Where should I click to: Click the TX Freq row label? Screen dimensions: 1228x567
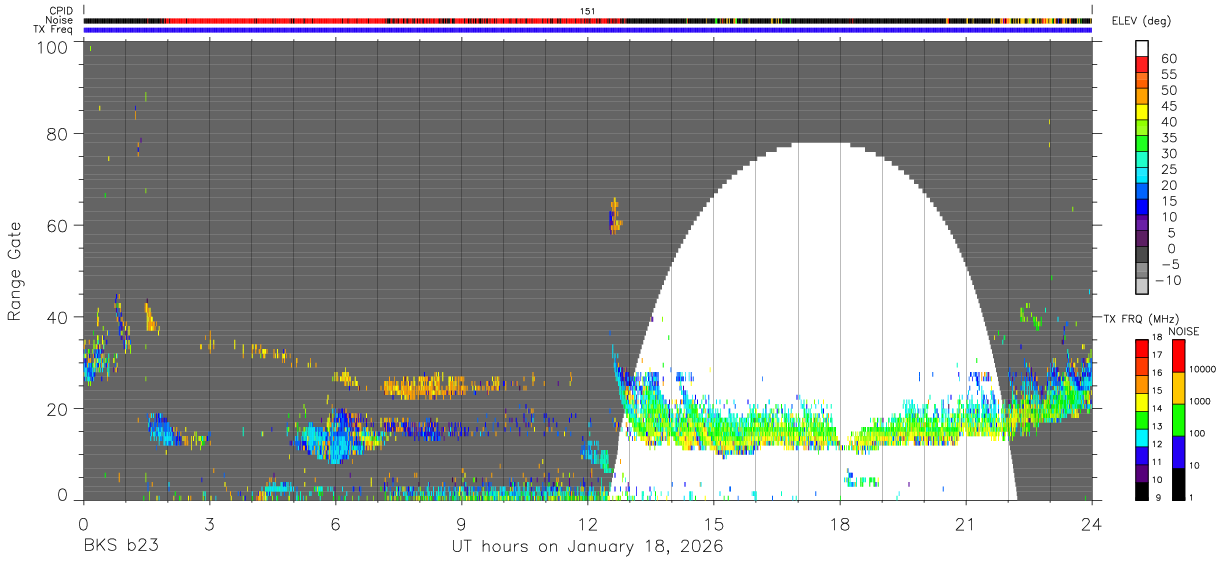point(53,29)
